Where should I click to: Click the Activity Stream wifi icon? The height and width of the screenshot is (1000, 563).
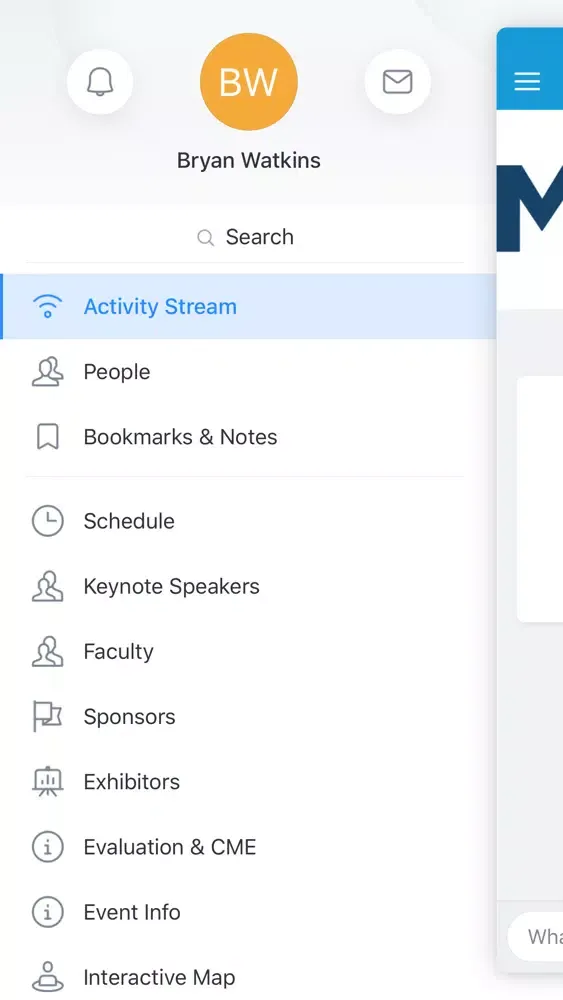click(48, 306)
